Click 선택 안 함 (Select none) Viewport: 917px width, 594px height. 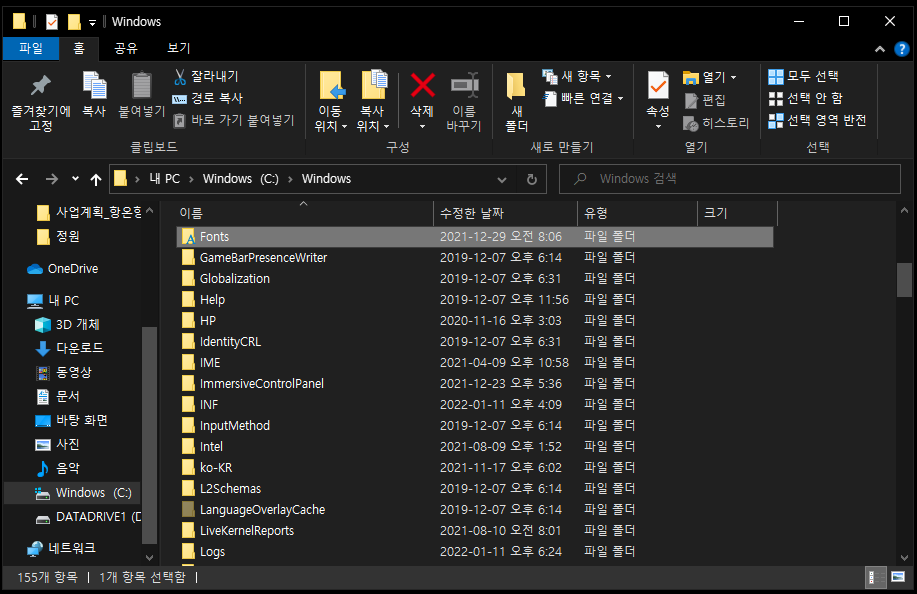(x=805, y=99)
